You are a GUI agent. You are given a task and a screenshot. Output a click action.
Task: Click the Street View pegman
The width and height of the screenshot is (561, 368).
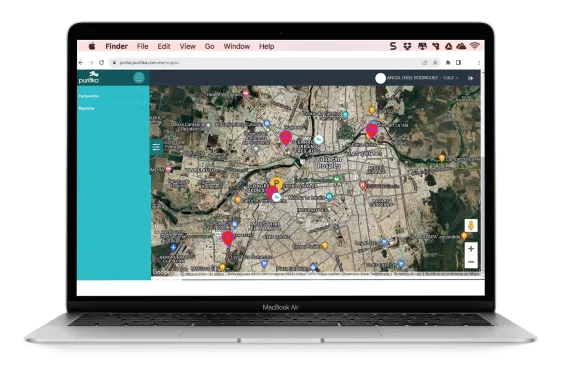(x=471, y=225)
